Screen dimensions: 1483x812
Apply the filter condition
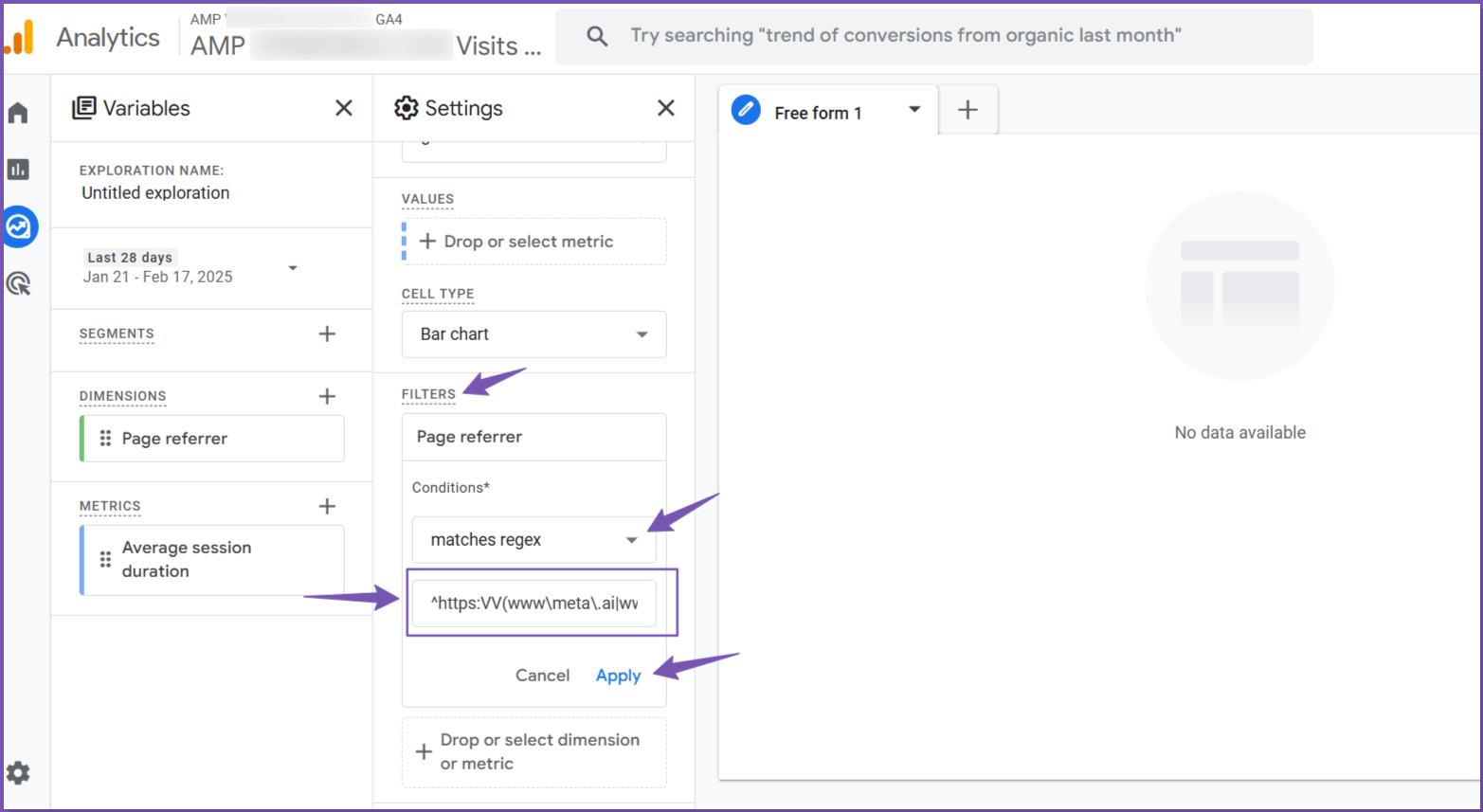click(x=618, y=676)
